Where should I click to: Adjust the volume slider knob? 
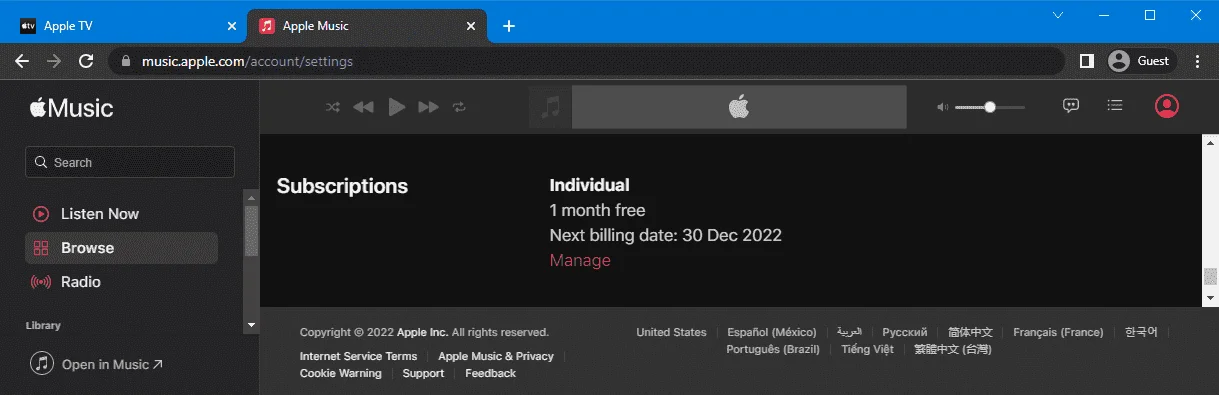990,107
